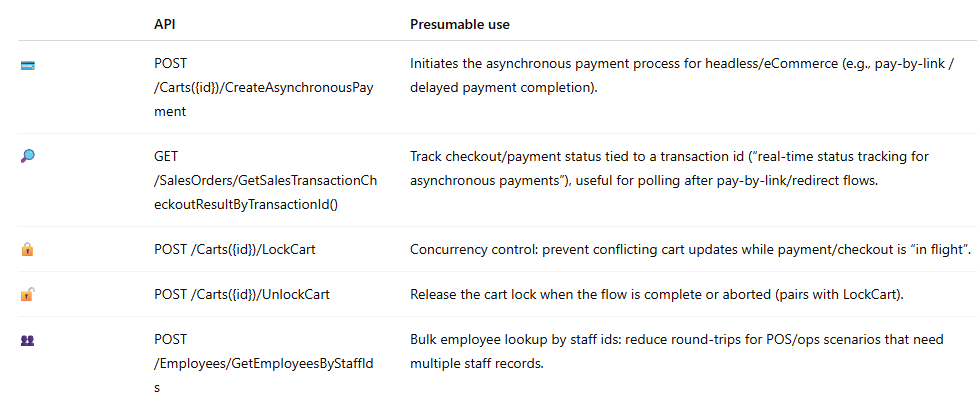This screenshot has height=408, width=977.
Task: Click the 'multiple staff records' text line
Action: coord(477,364)
